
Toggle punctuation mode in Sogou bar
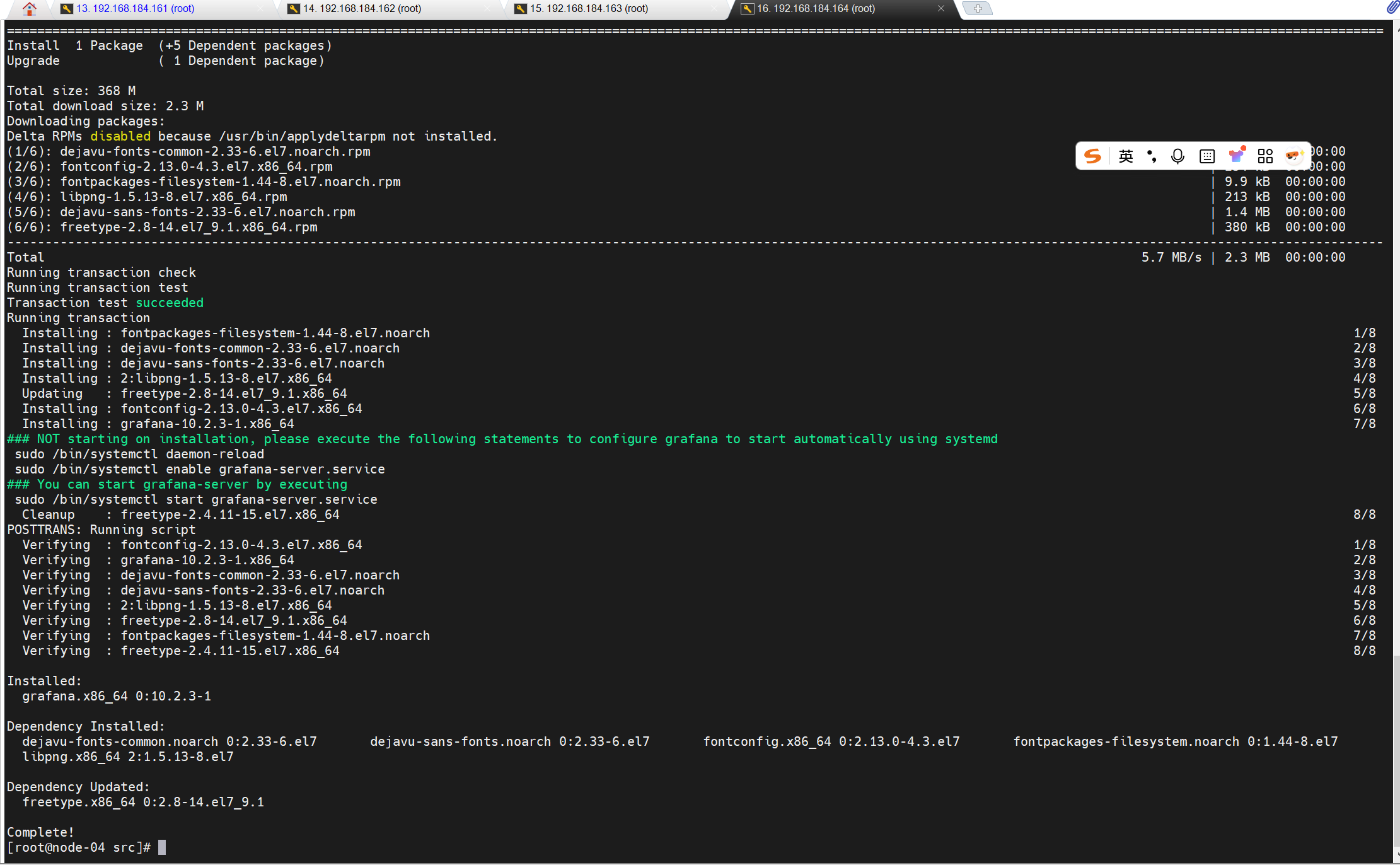[1152, 156]
